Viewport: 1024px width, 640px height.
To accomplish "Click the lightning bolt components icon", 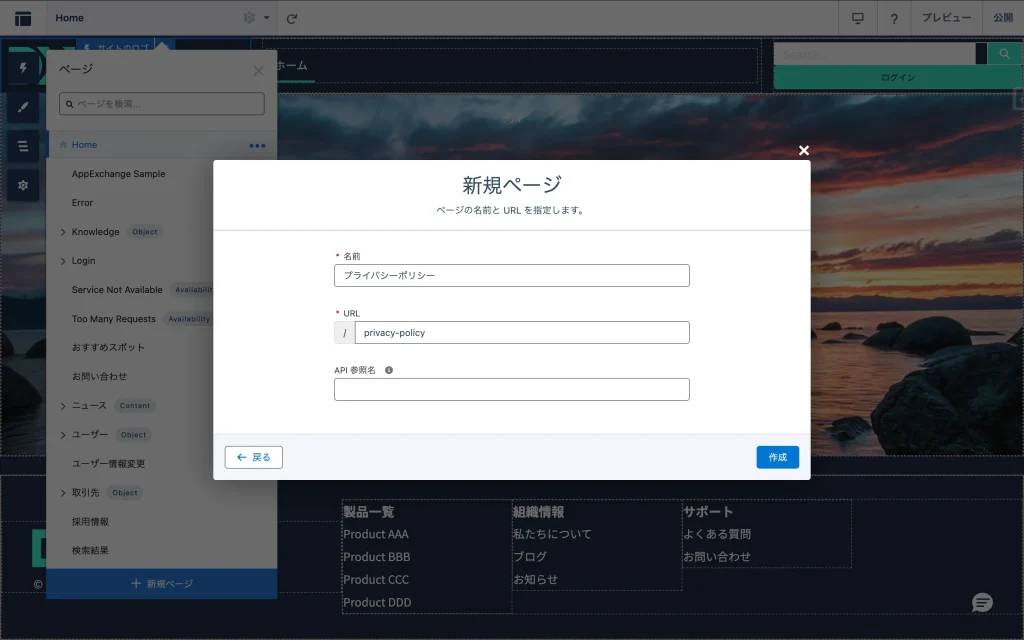I will [23, 68].
